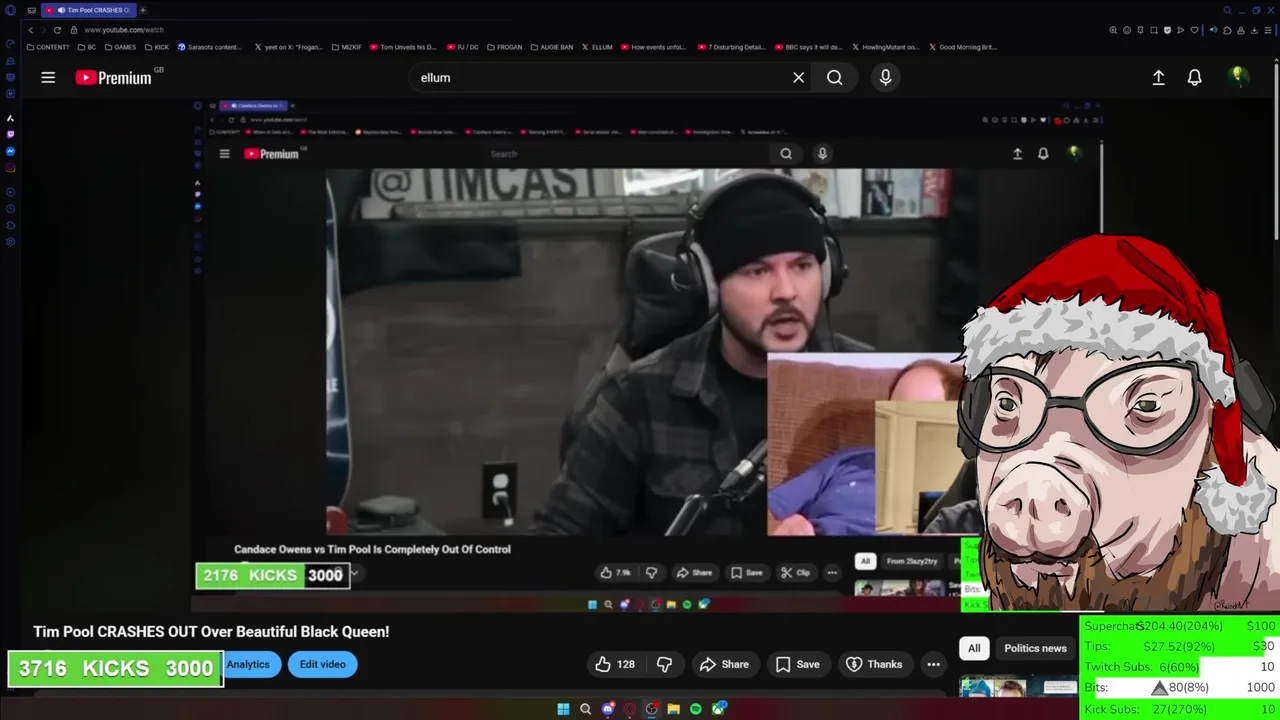Open the account avatar menu
The image size is (1280, 720).
1238,77
